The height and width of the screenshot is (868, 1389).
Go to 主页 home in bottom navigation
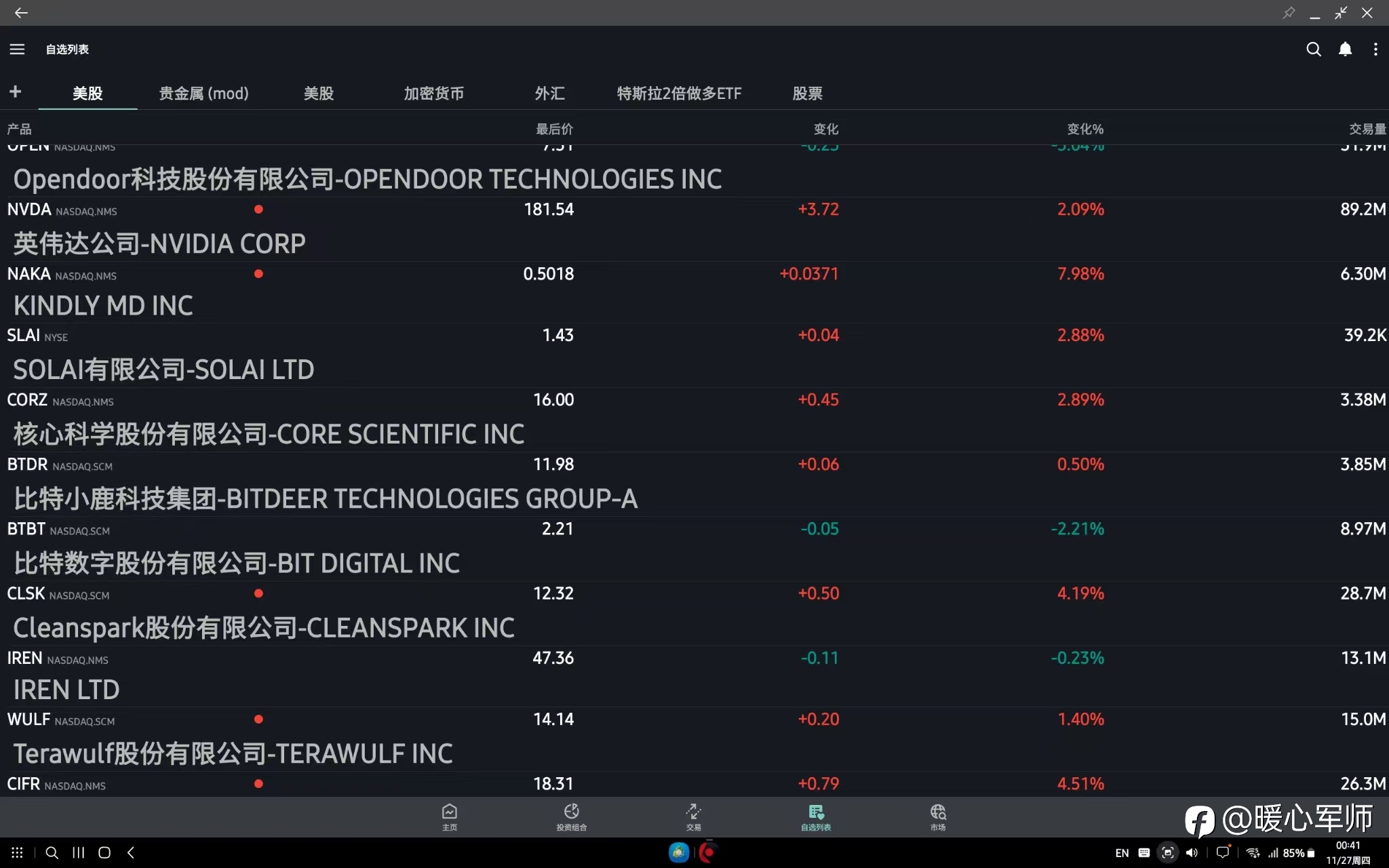[x=450, y=816]
